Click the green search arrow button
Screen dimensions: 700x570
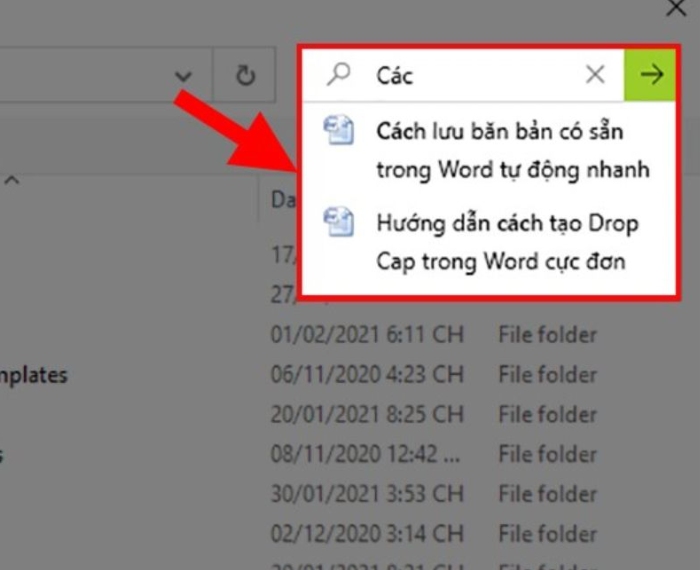(650, 75)
